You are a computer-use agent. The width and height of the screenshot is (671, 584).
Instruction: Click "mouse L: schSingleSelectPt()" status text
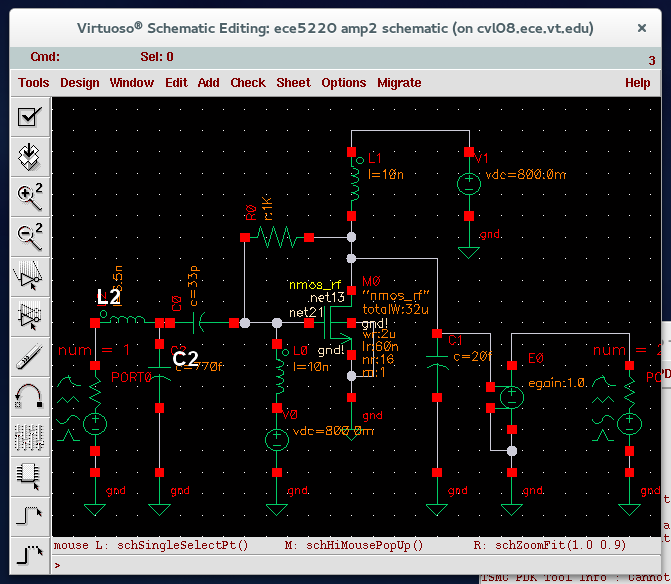pos(151,545)
